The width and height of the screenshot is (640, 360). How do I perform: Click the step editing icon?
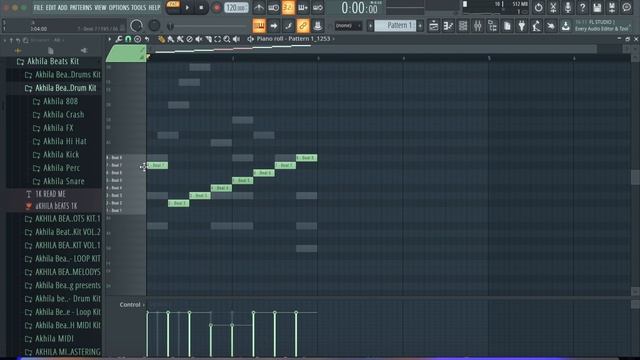288,26
